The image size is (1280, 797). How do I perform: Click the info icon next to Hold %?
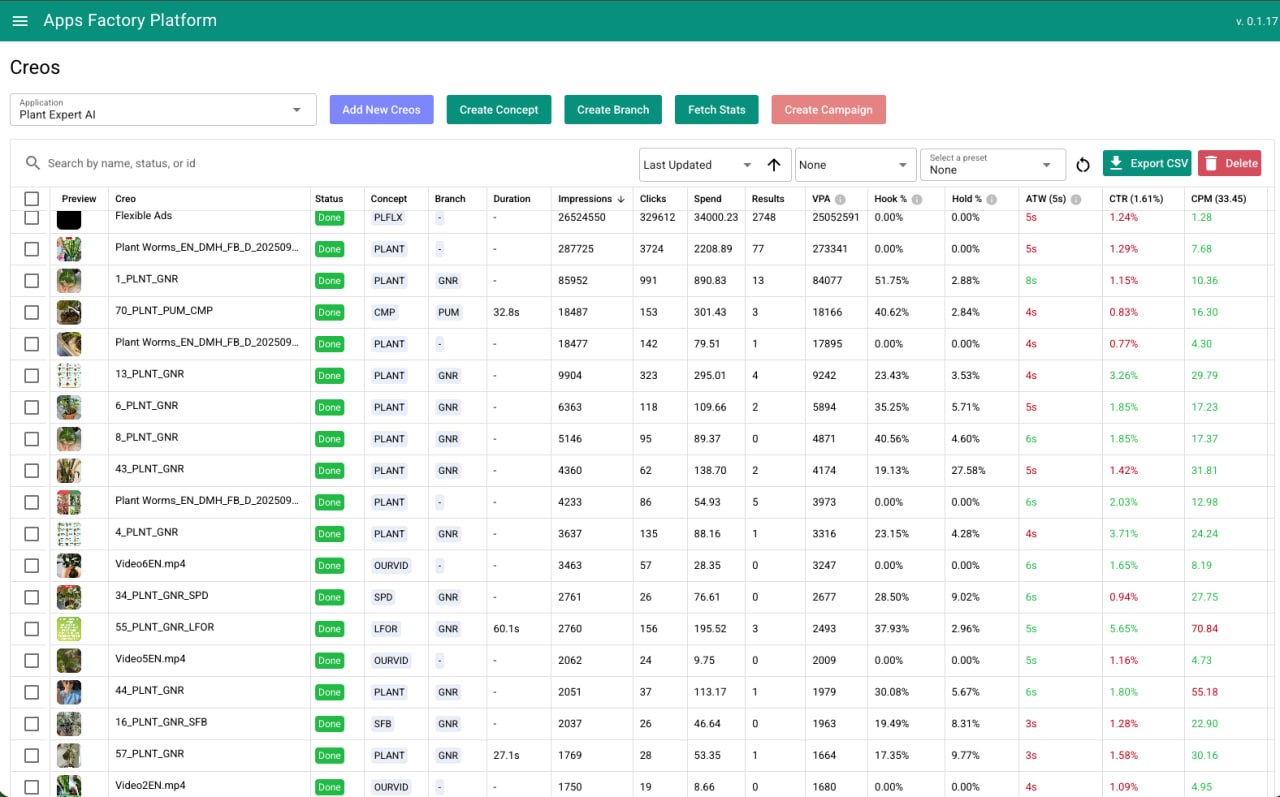(x=991, y=199)
